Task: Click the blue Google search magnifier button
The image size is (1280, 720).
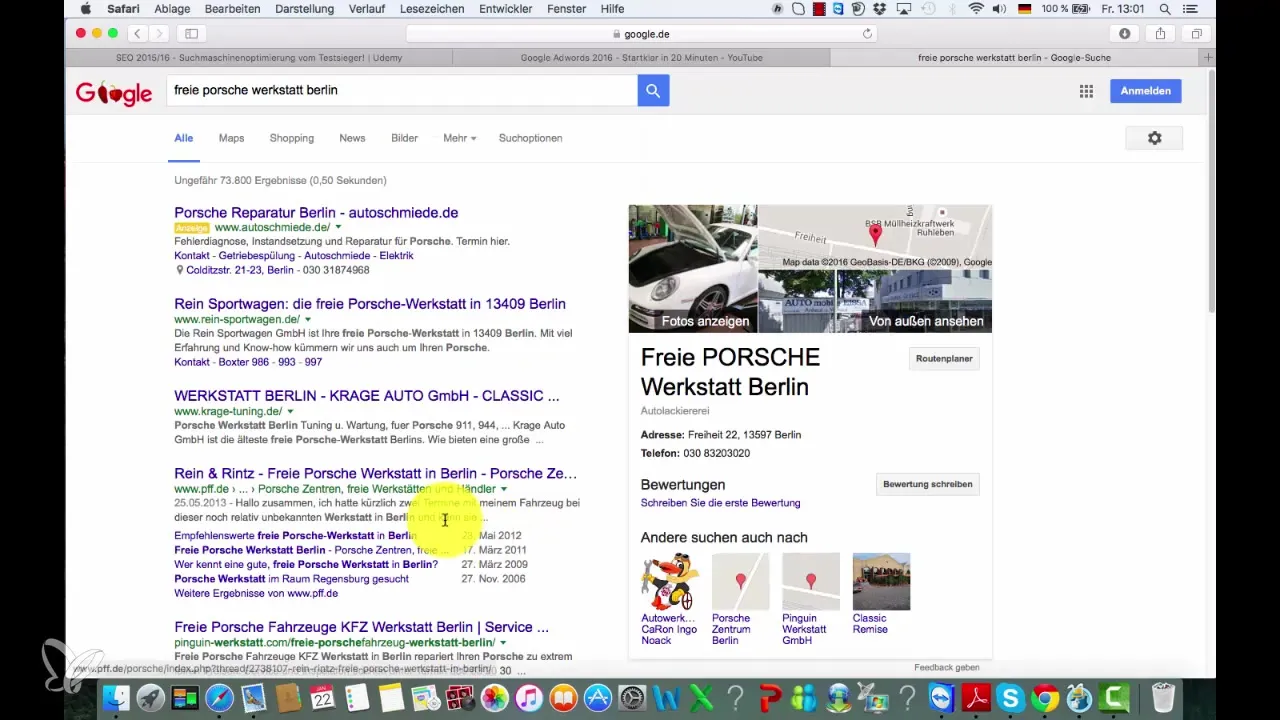Action: [653, 90]
